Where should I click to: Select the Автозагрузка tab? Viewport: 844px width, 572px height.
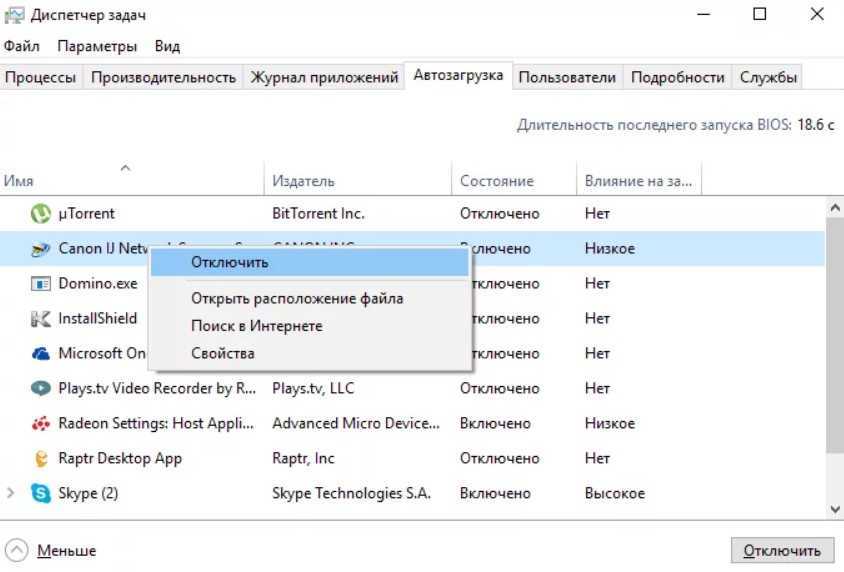point(458,75)
